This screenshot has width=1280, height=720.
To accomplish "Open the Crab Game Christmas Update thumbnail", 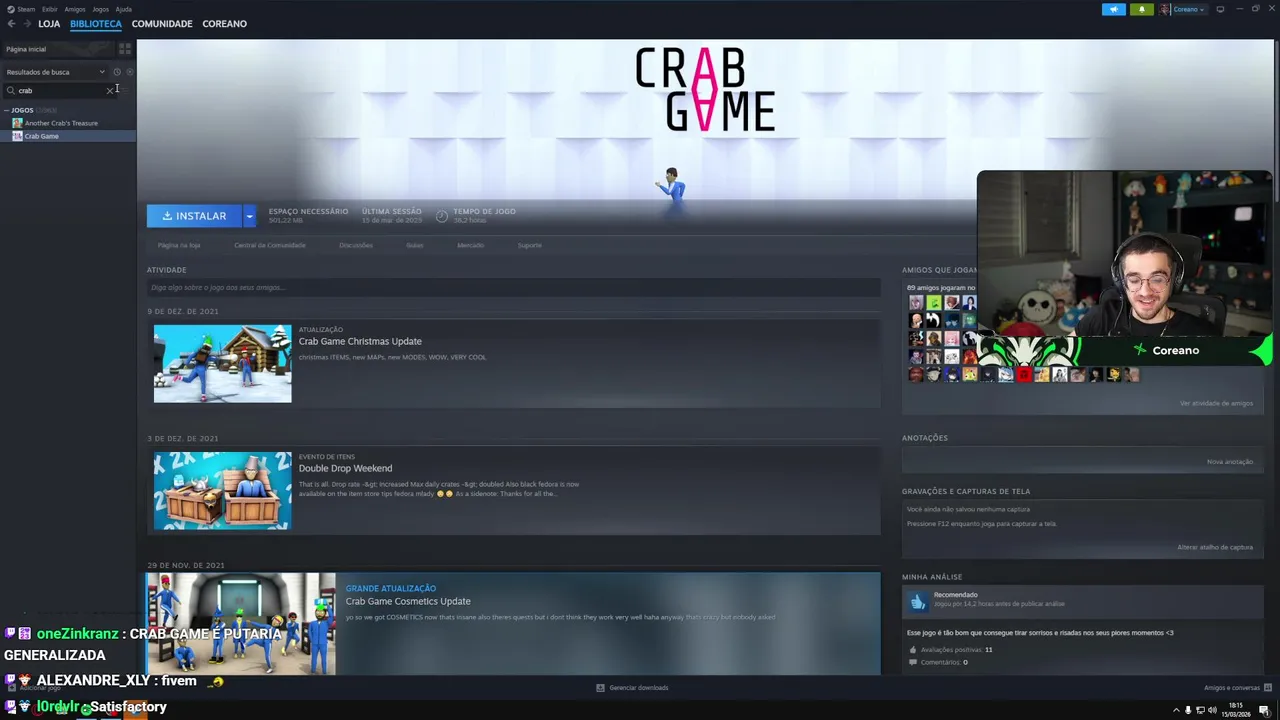I will 222,363.
